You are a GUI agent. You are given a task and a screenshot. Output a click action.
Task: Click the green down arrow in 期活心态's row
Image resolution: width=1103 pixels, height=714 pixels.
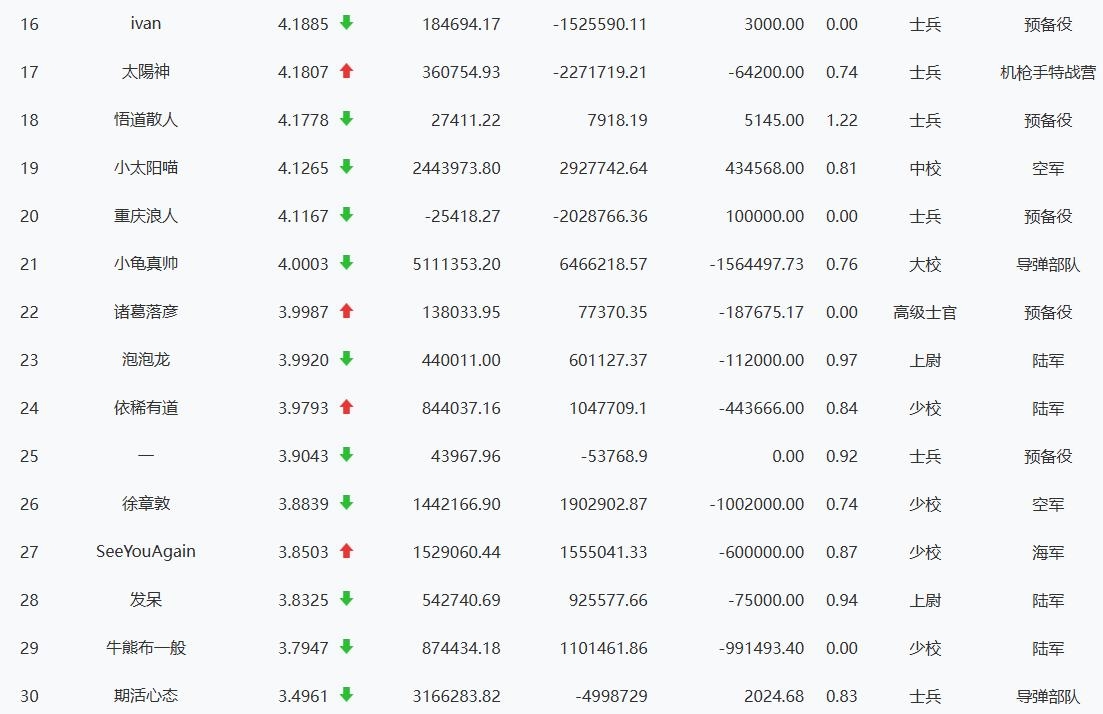click(x=346, y=695)
